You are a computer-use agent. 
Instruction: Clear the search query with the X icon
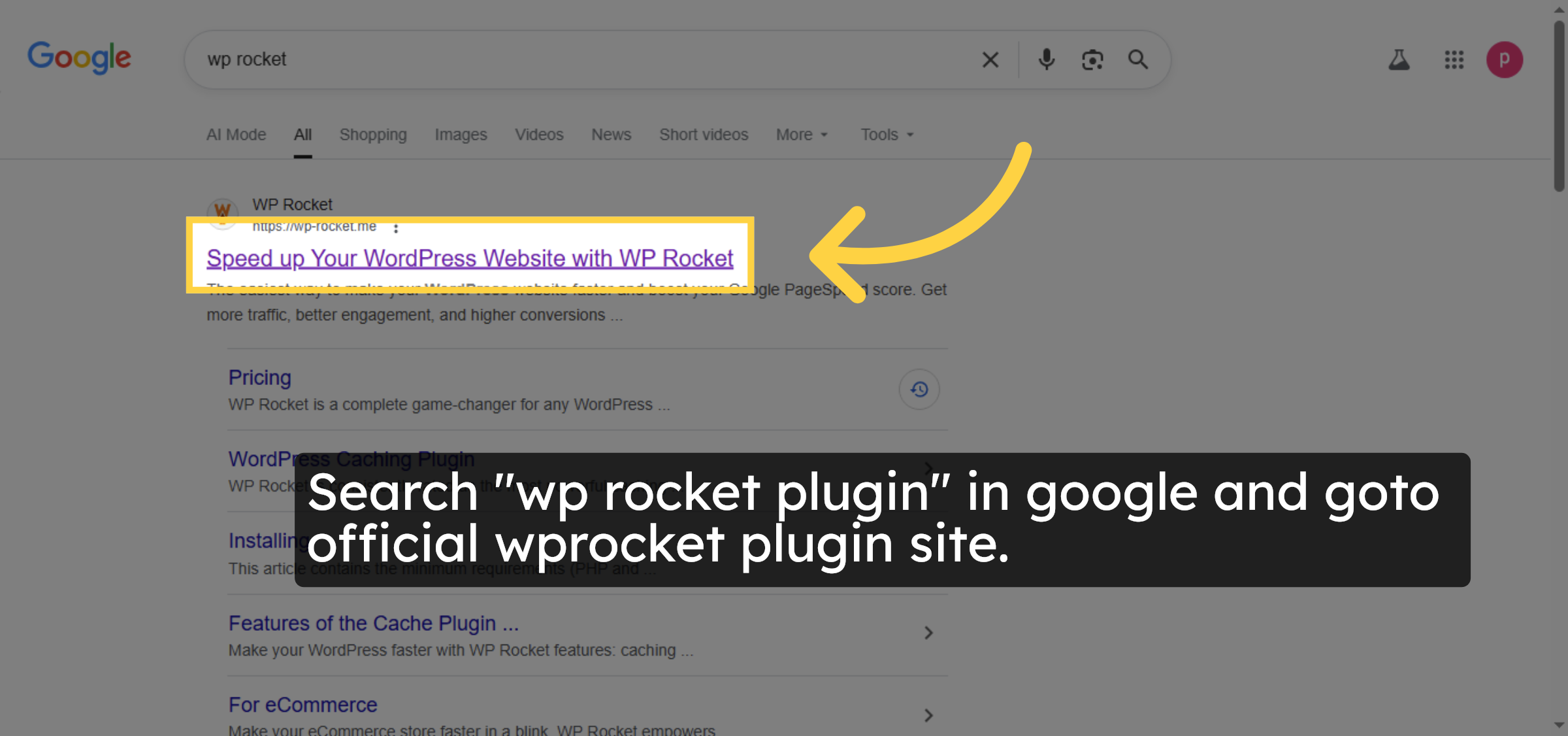[x=990, y=59]
